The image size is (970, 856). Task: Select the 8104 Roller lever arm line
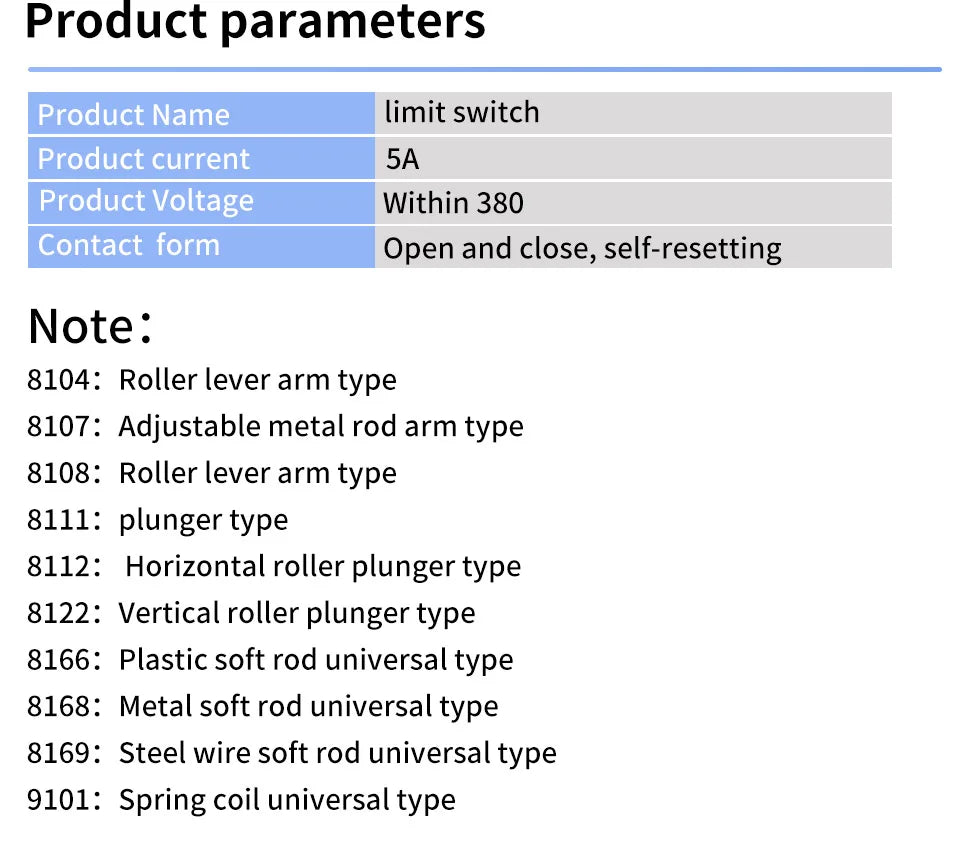[x=212, y=380]
